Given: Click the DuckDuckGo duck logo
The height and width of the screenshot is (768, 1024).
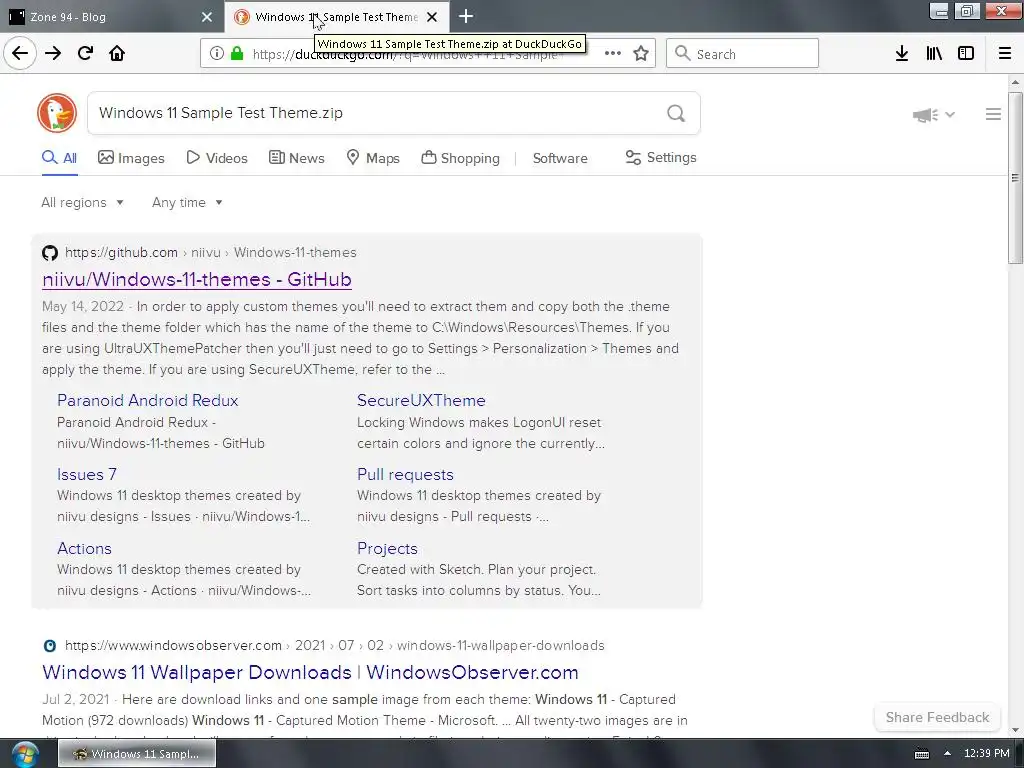Looking at the screenshot, I should 57,113.
